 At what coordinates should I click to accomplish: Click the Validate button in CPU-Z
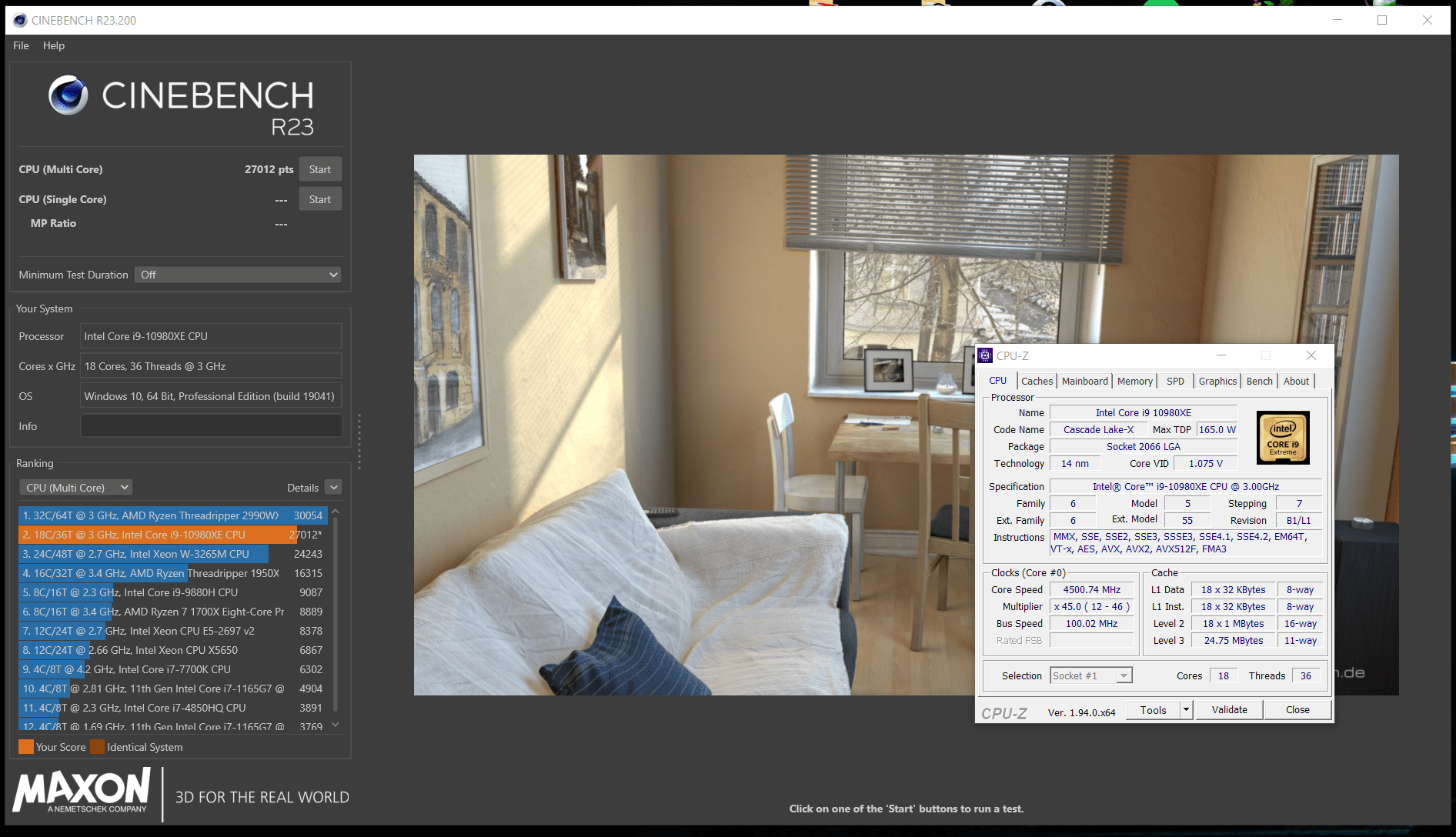pyautogui.click(x=1229, y=709)
